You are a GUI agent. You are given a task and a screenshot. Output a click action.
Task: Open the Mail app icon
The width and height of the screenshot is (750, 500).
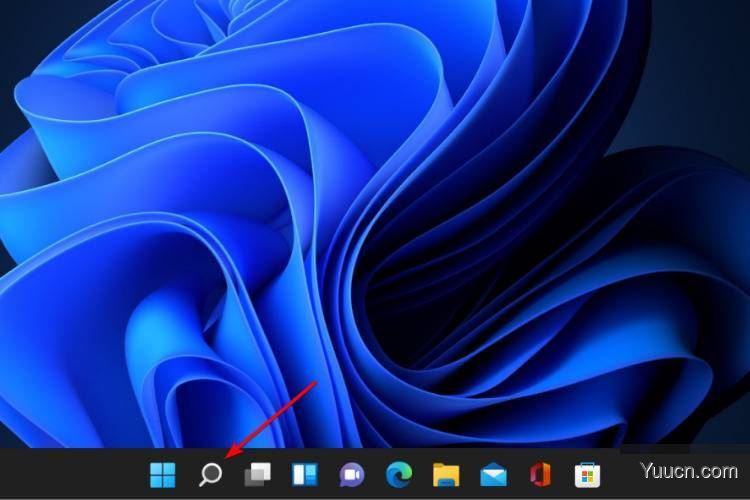[494, 475]
